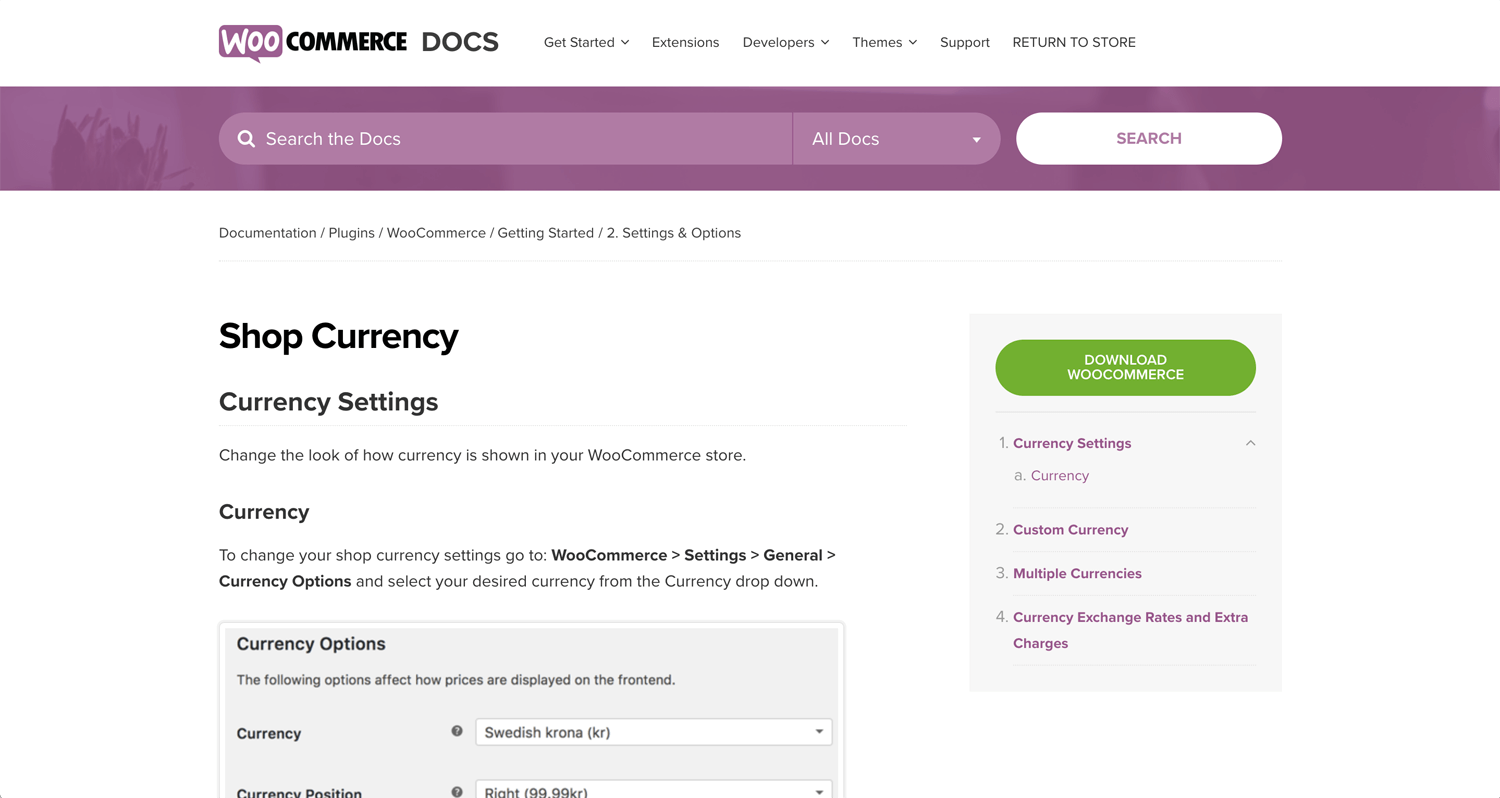Screen dimensions: 1500x798
Task: Jump to Multiple Currencies section
Action: tap(1077, 574)
